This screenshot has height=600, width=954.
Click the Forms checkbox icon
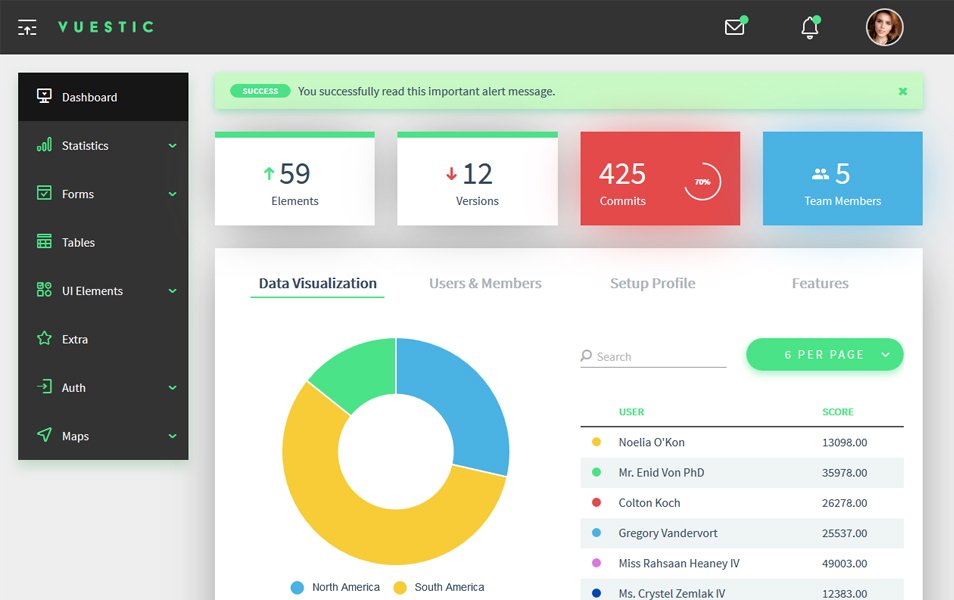(44, 193)
